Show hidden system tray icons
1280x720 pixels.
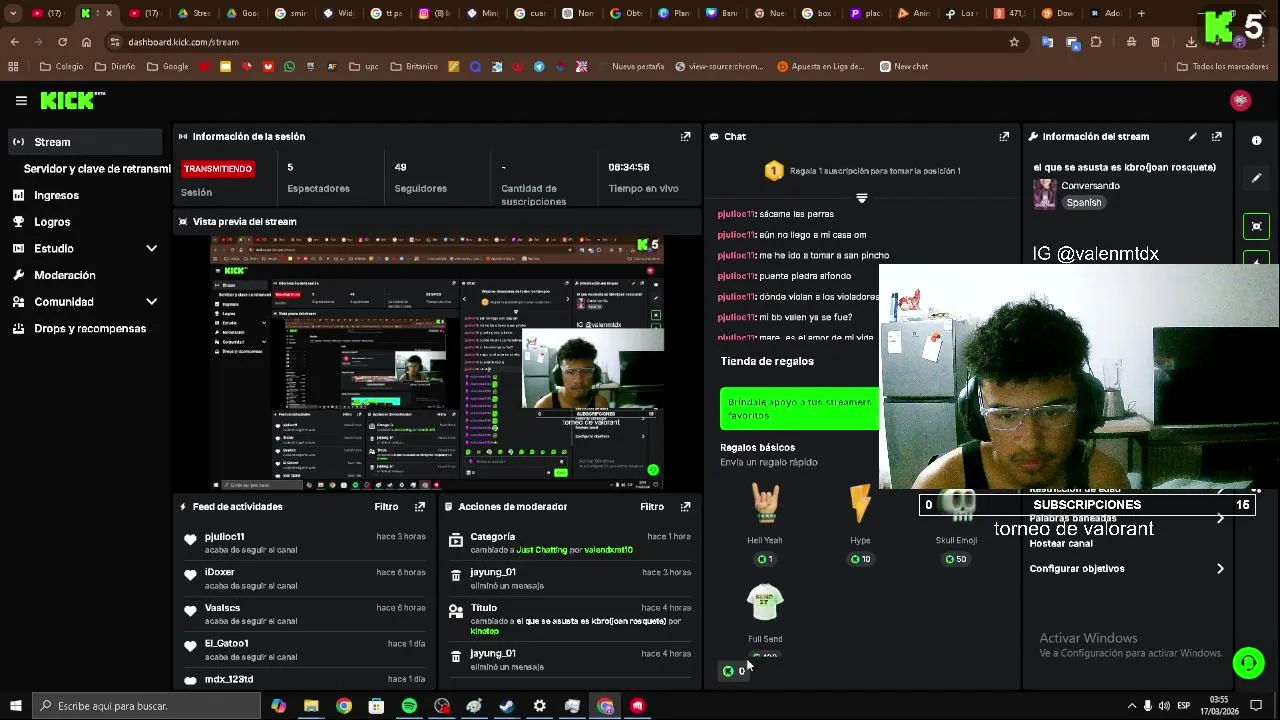coord(1132,706)
